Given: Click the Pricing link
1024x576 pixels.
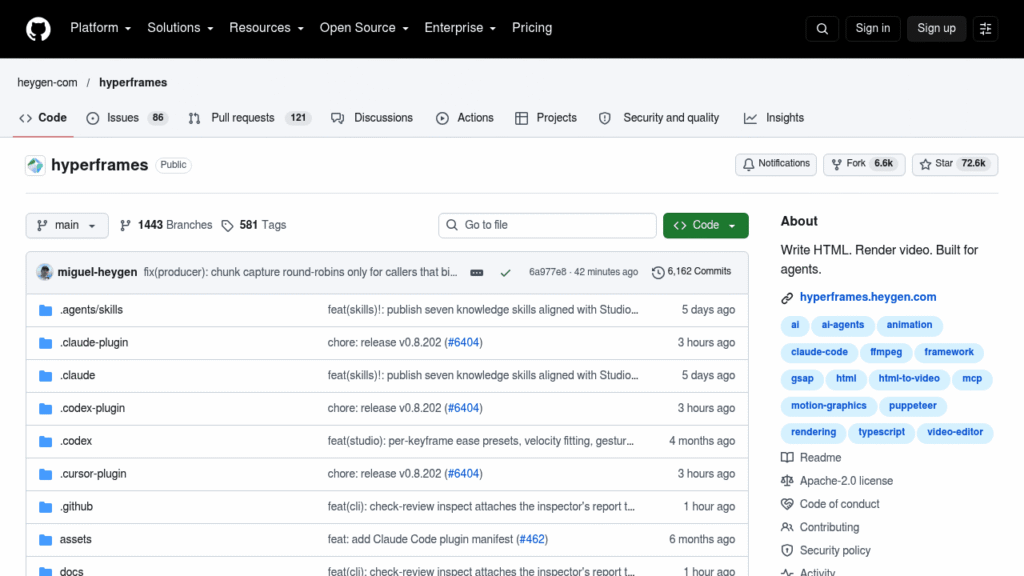Looking at the screenshot, I should (x=532, y=28).
